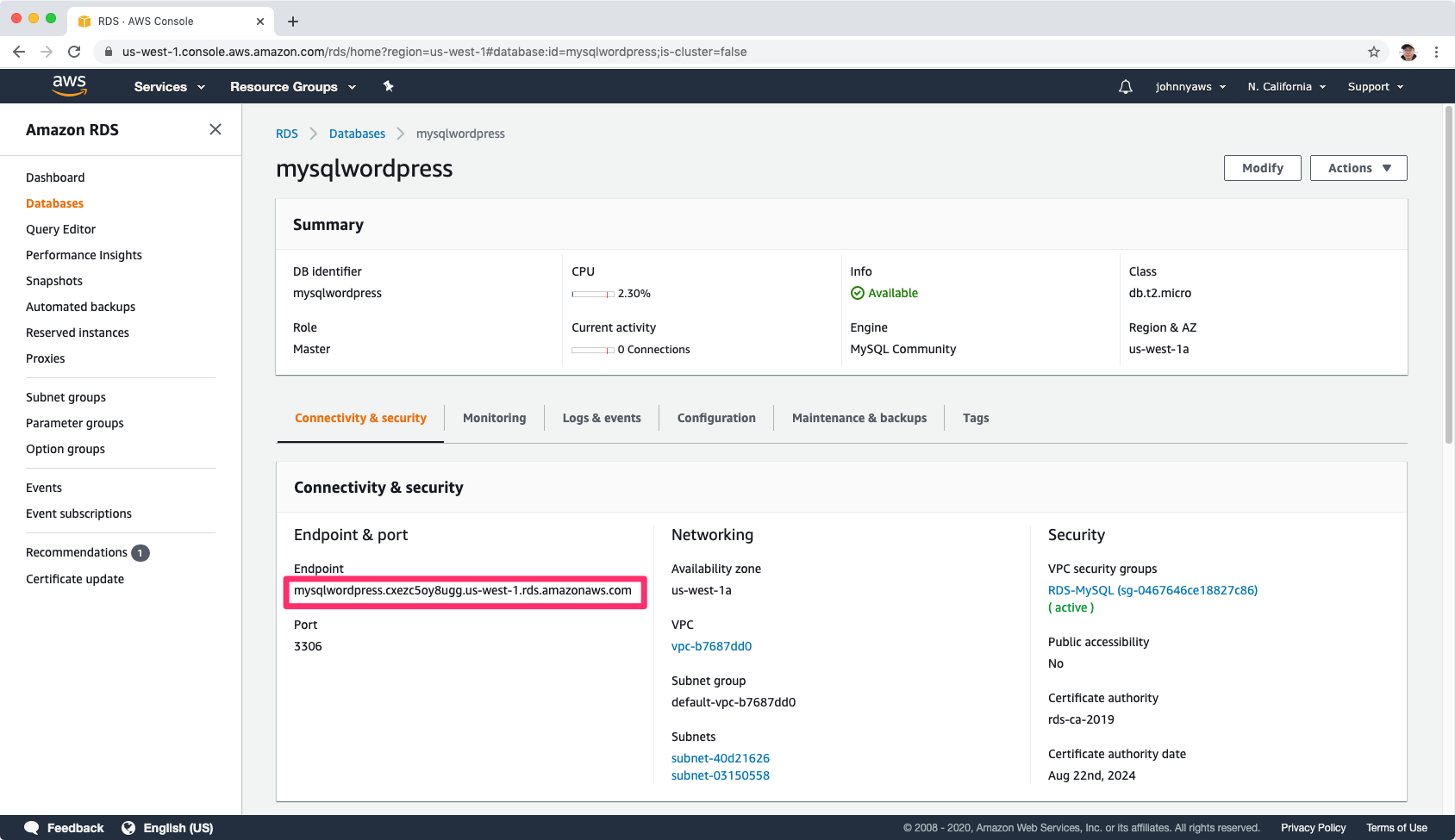
Task: Reload the browser page
Action: 74,52
